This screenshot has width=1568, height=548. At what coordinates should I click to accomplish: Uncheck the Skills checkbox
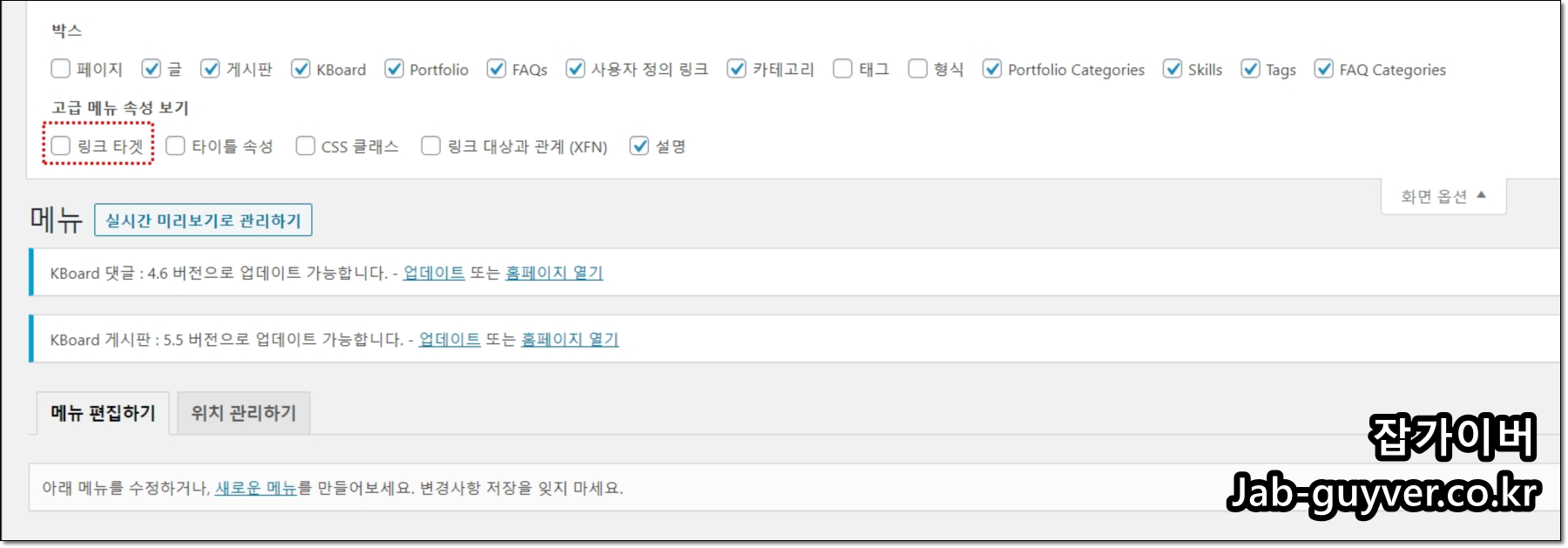1173,68
